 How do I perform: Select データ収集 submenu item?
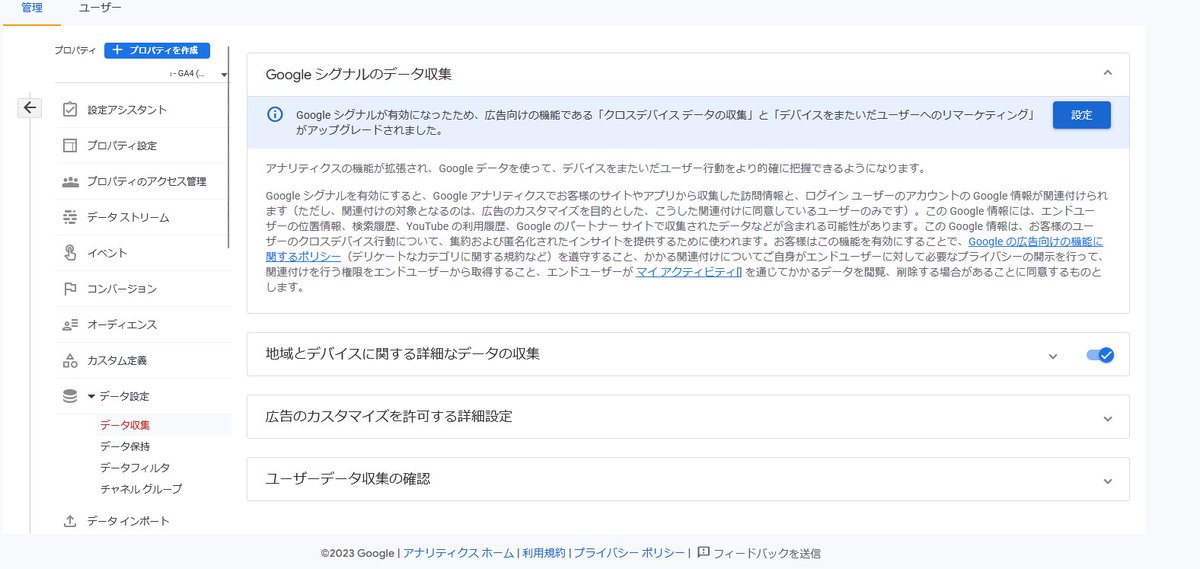click(x=125, y=425)
